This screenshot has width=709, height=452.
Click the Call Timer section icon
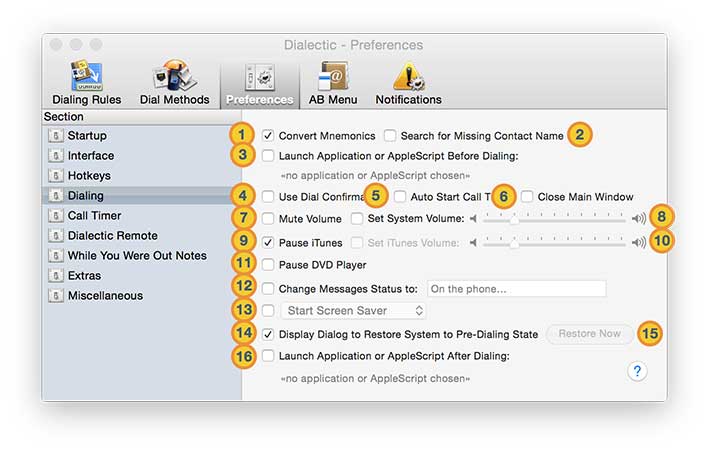coord(56,216)
